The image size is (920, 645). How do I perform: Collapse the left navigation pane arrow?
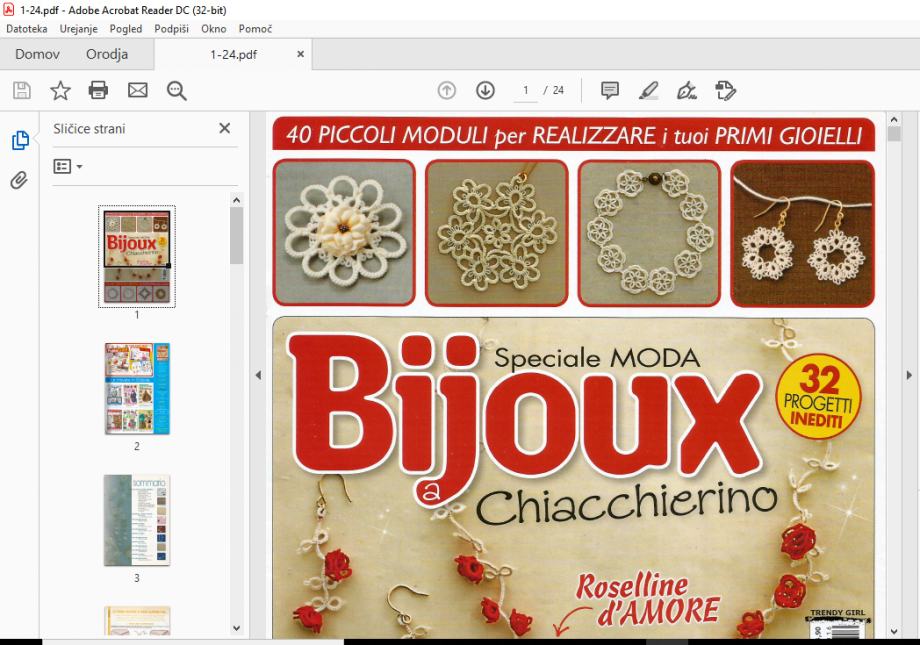(x=258, y=375)
